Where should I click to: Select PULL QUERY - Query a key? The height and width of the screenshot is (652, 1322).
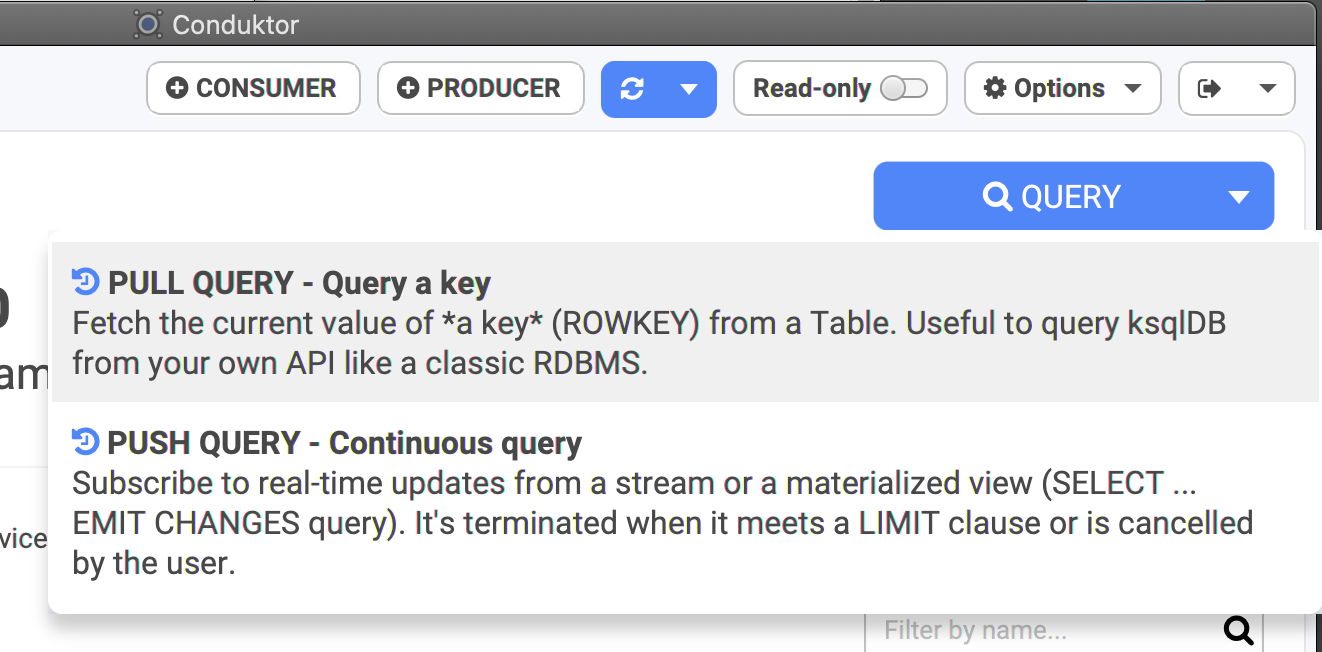pos(685,323)
